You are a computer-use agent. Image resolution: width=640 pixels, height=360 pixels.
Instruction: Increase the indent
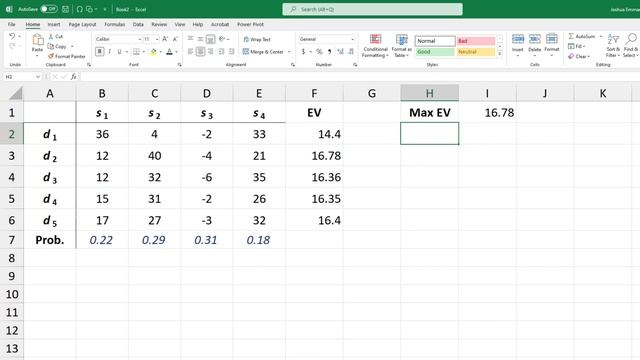tap(231, 52)
